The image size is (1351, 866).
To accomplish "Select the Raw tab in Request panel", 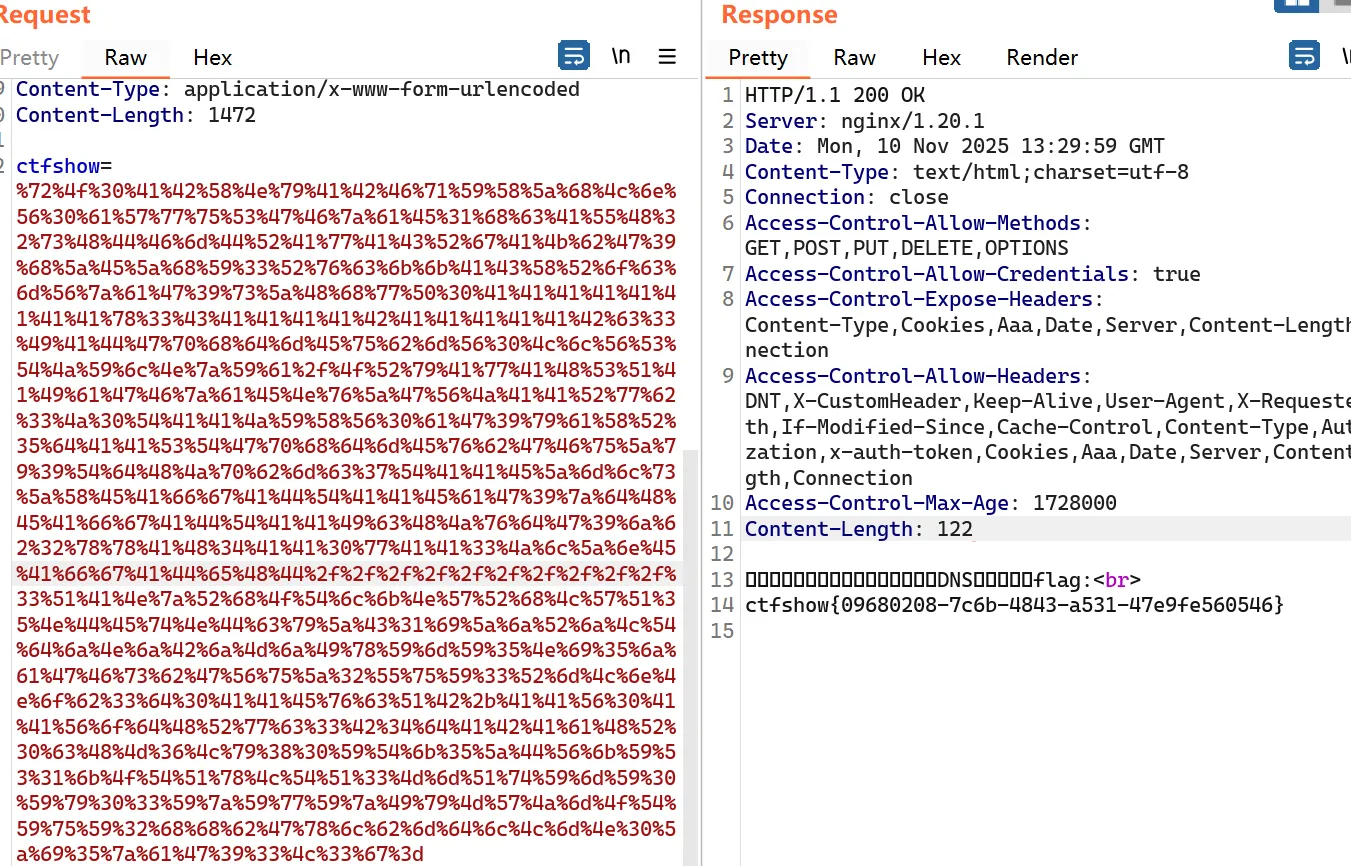I will coord(126,57).
